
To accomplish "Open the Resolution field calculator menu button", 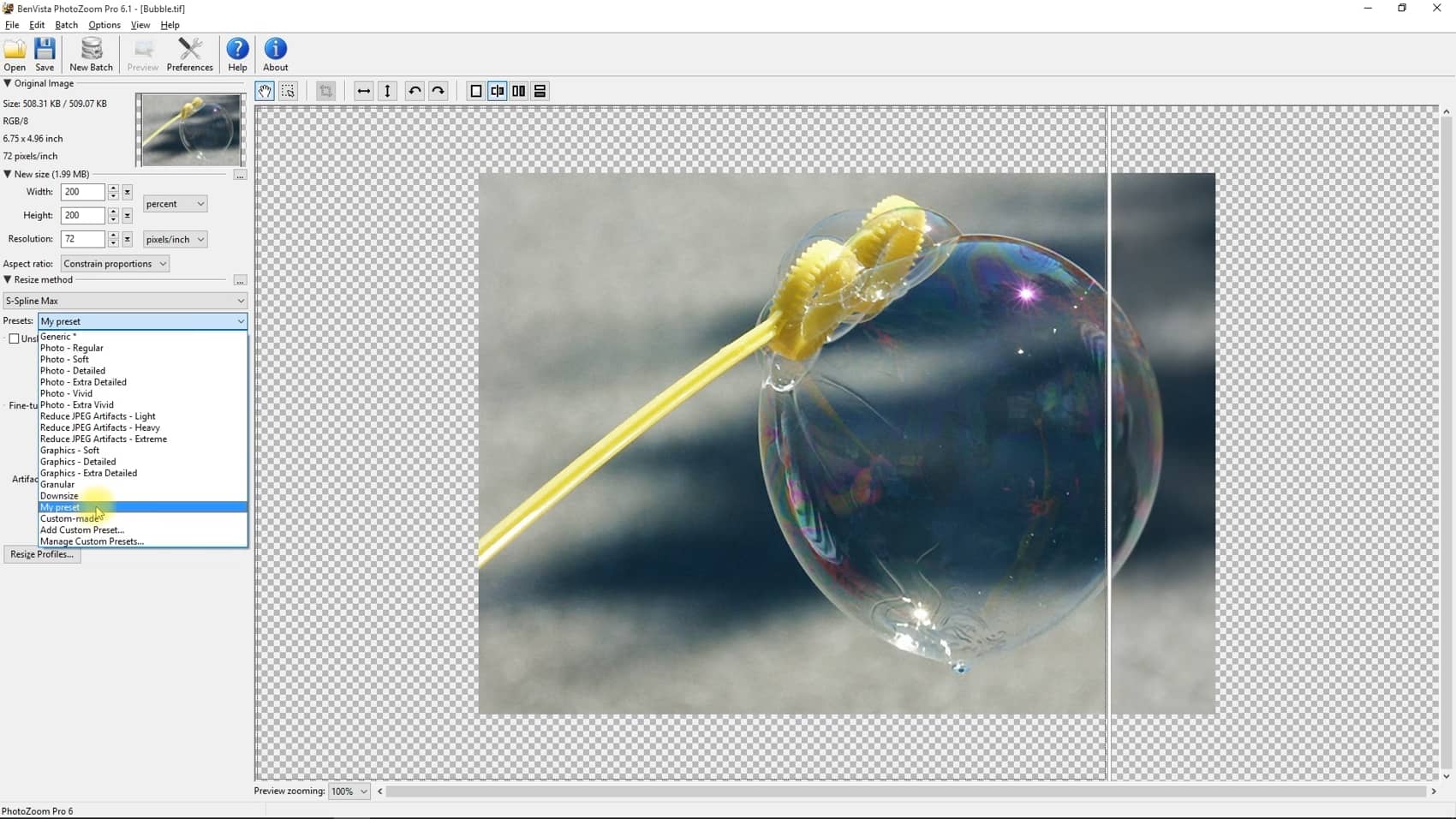I will pos(128,239).
